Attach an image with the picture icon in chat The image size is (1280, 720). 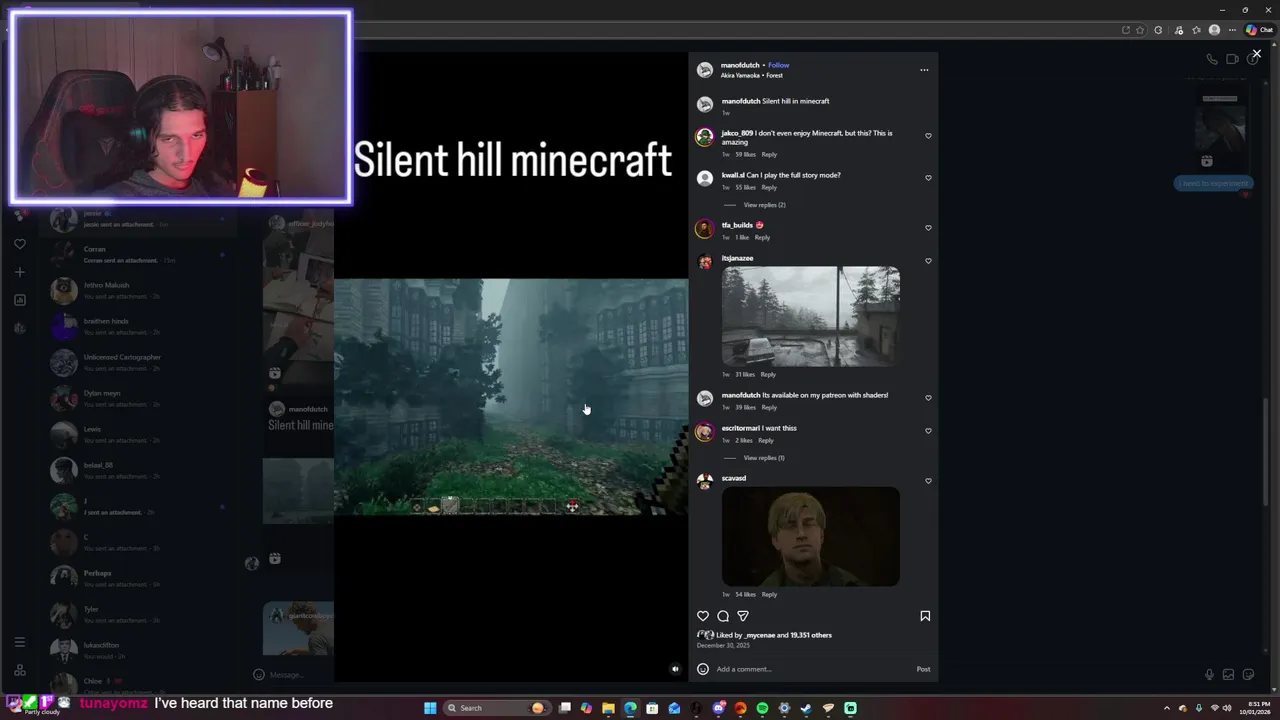click(x=1228, y=675)
